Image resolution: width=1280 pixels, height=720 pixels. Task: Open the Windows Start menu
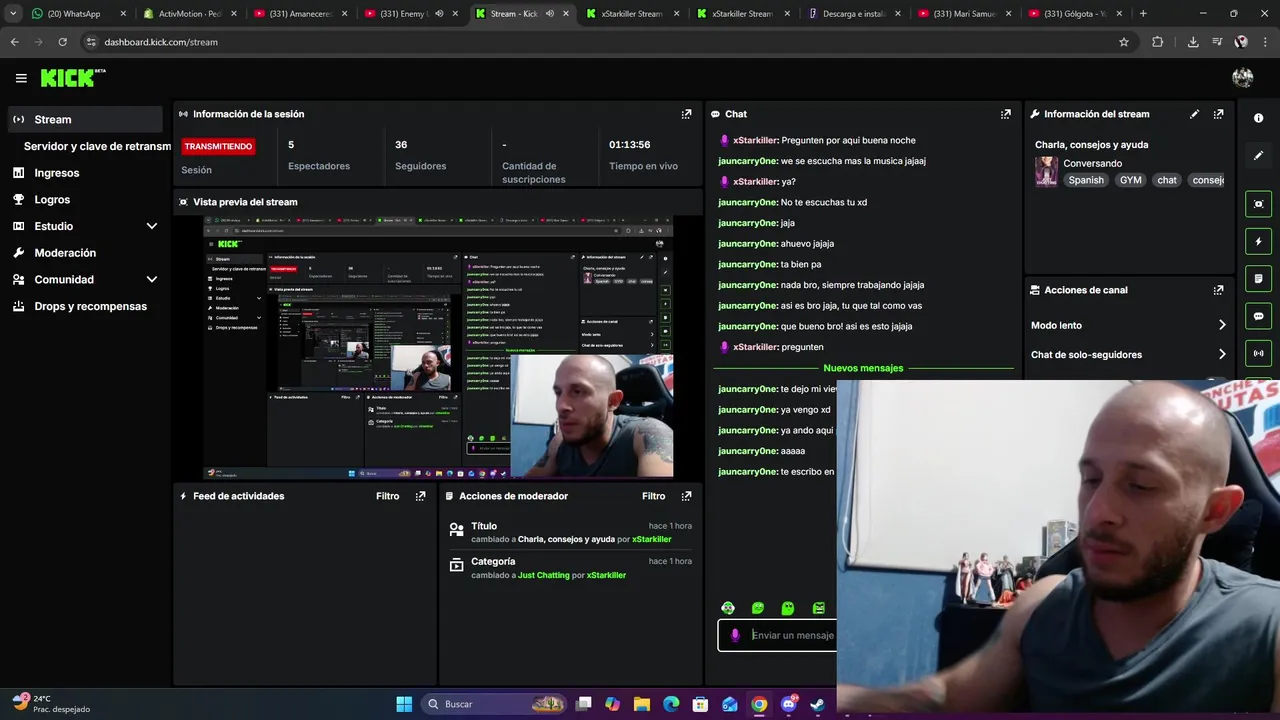[404, 704]
